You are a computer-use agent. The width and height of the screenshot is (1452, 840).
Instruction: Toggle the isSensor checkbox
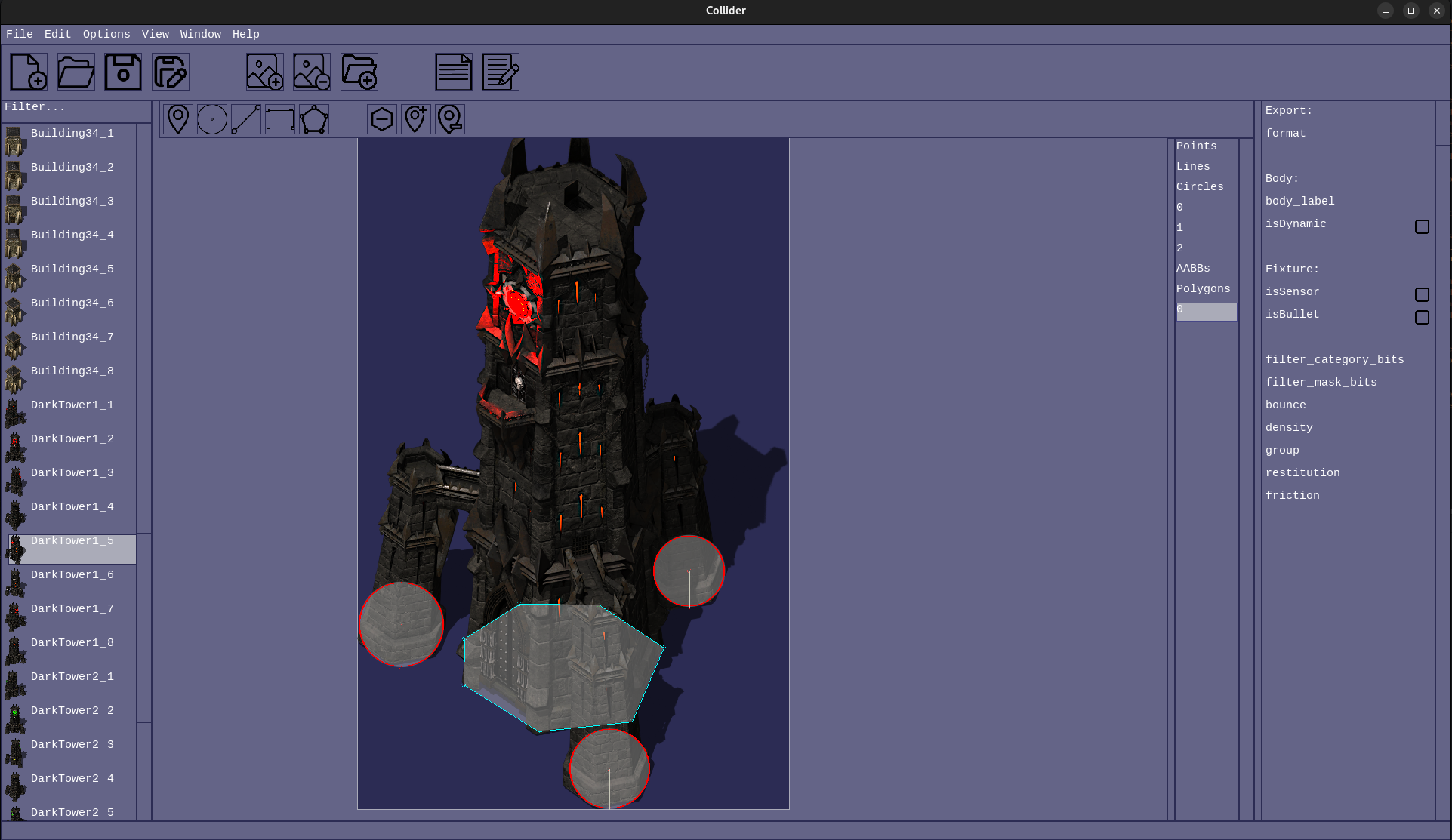(1422, 294)
